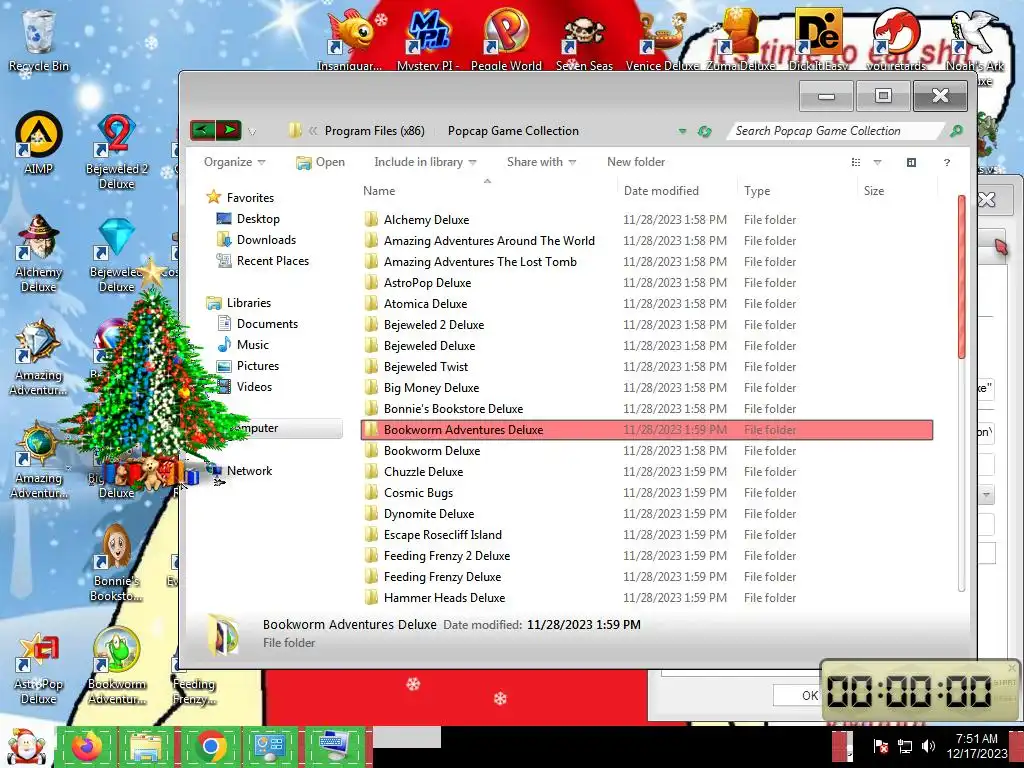Open the Peggle World desktop shortcut

coord(506,37)
